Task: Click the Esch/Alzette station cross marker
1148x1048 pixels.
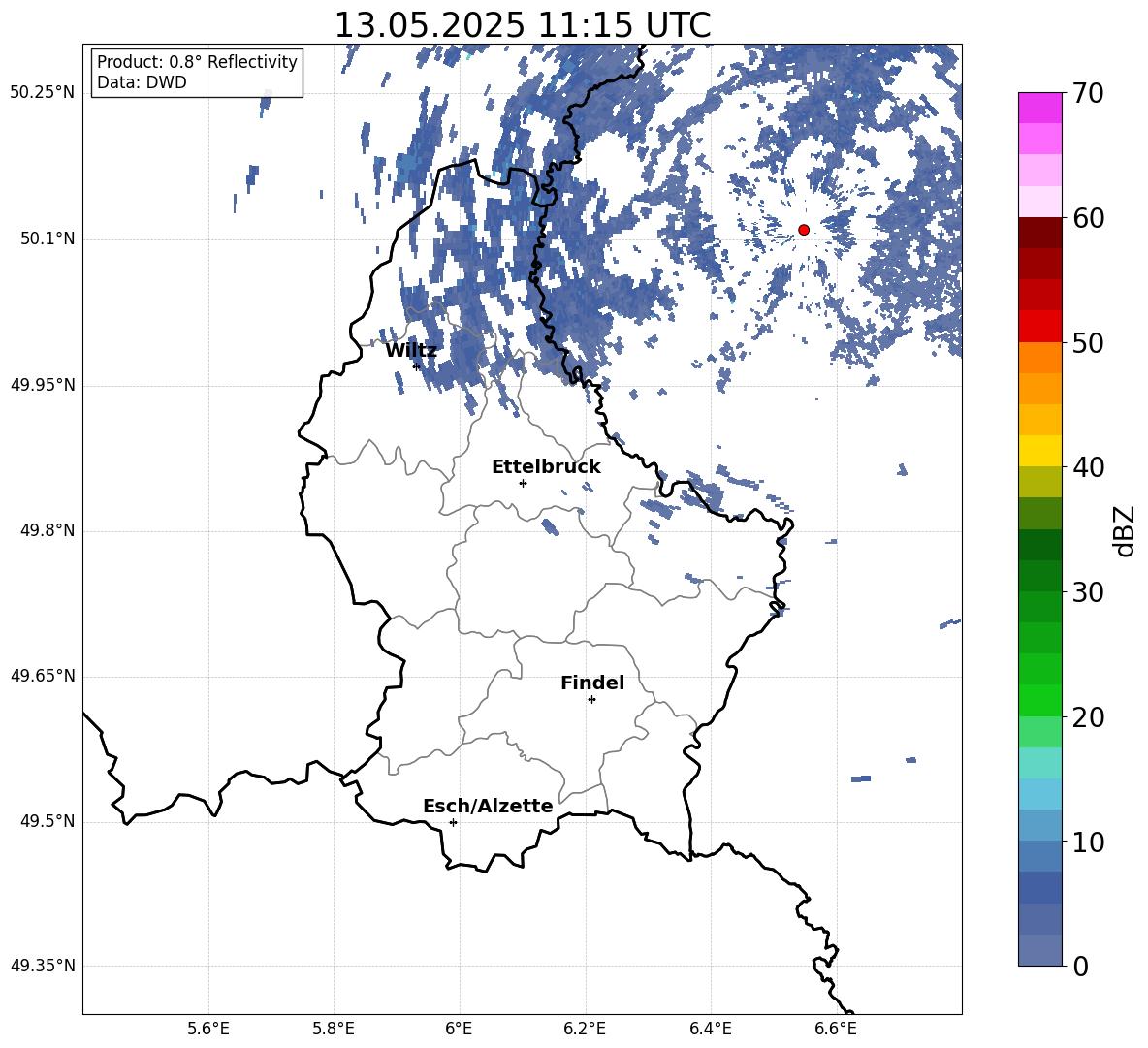Action: tap(453, 822)
